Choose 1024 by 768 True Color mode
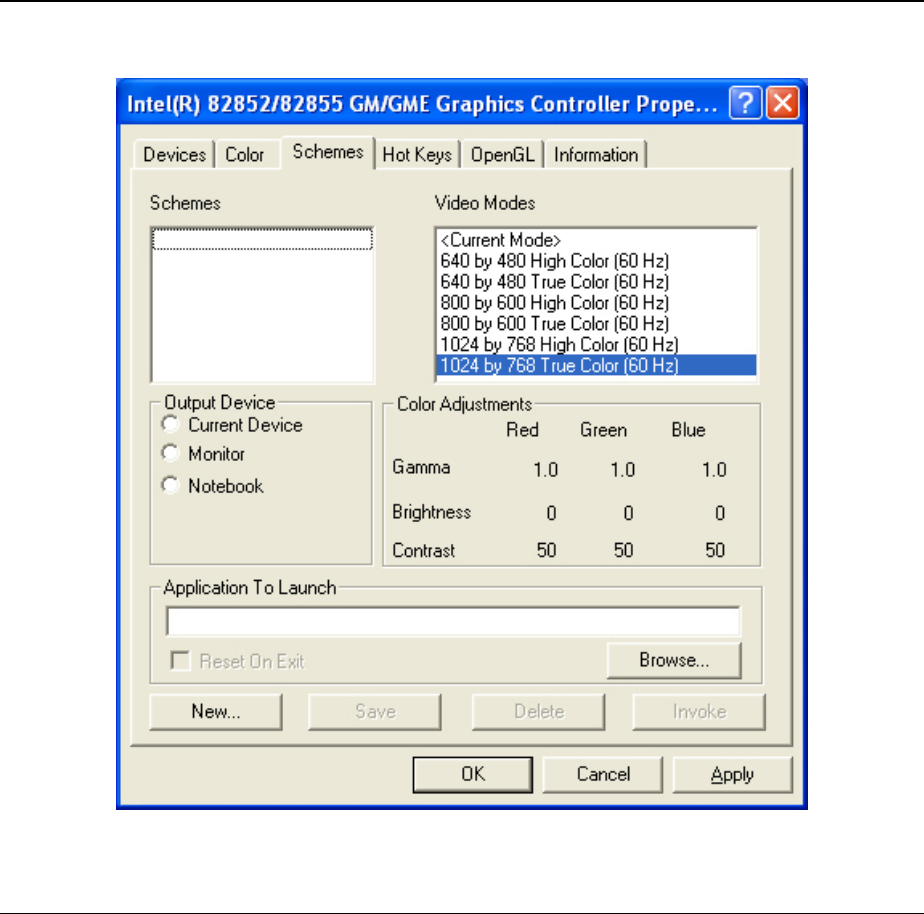Image resolution: width=924 pixels, height=914 pixels. 596,365
